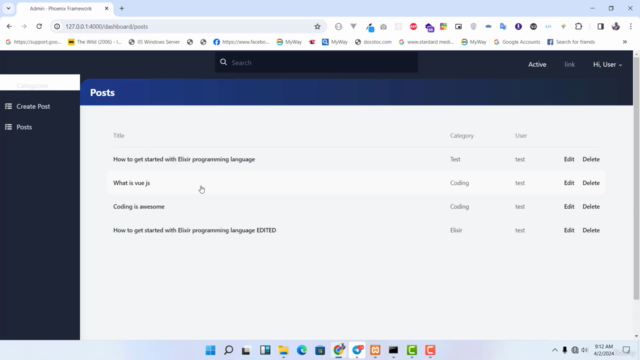Open the terminal icon in taskbar

[x=393, y=350]
